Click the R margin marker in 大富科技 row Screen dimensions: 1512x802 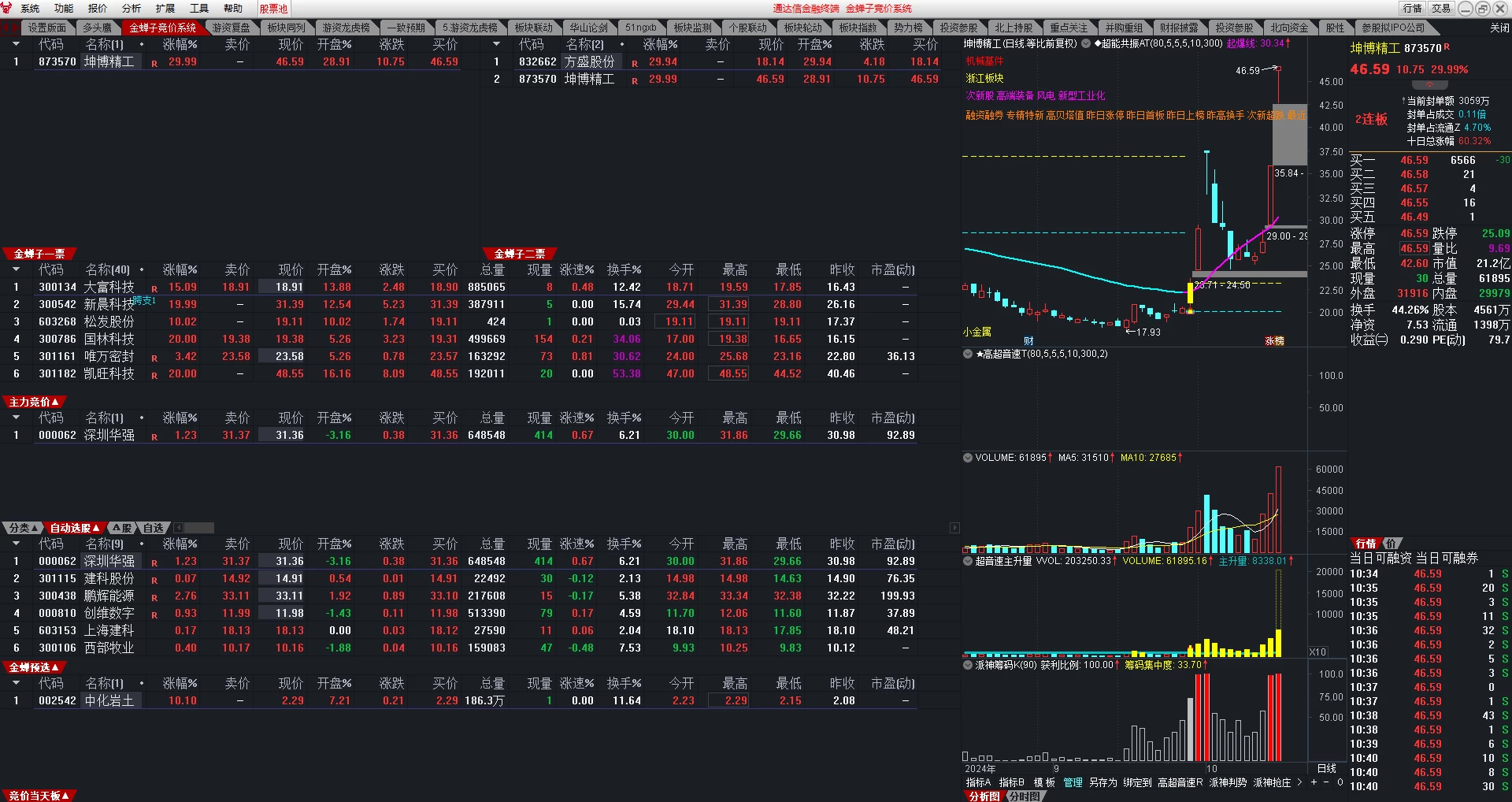coord(154,288)
